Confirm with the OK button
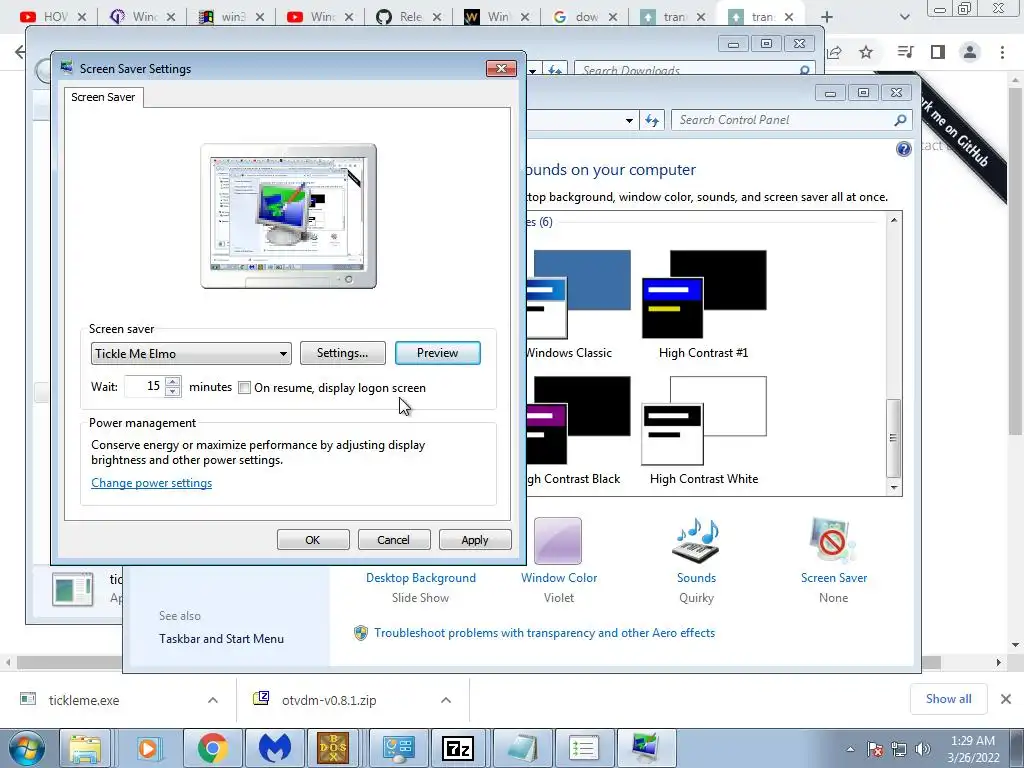Screen dimensions: 1024x768 [313, 540]
